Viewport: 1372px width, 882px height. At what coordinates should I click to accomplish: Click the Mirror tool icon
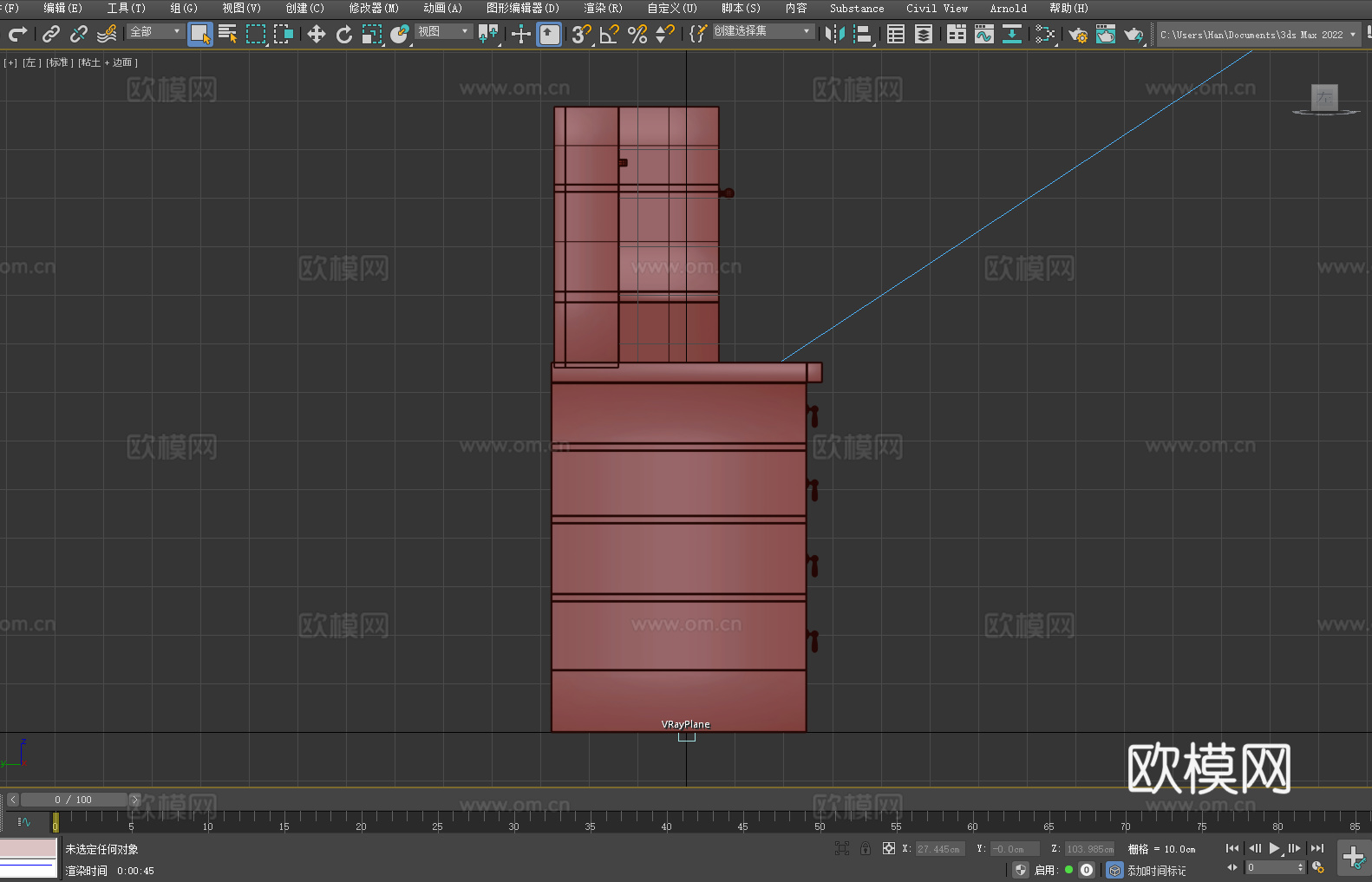[835, 34]
